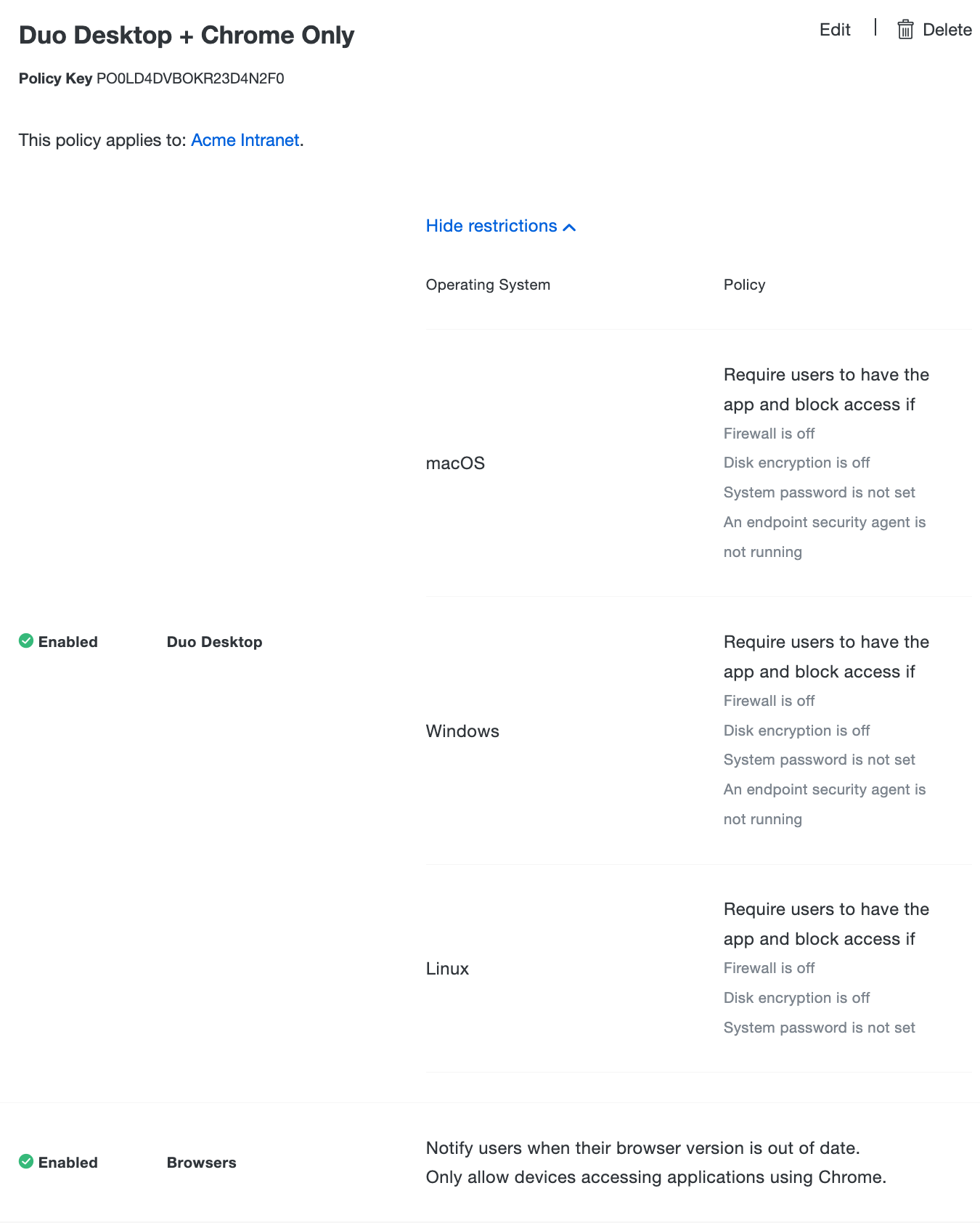Open the Acme Intranet application link
Image resolution: width=980 pixels, height=1228 pixels.
tap(245, 139)
